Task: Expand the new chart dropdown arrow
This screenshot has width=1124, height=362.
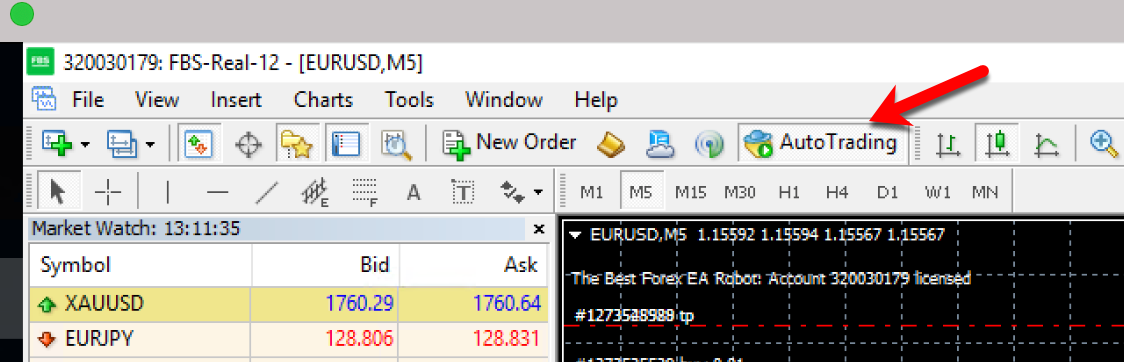Action: click(x=85, y=144)
